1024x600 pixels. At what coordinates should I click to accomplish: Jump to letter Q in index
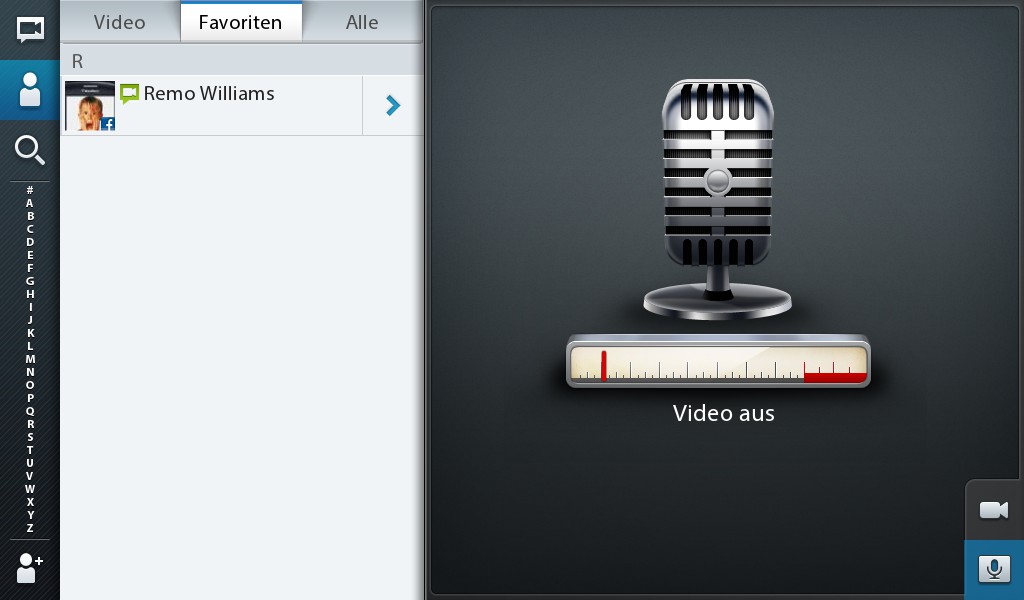30,411
